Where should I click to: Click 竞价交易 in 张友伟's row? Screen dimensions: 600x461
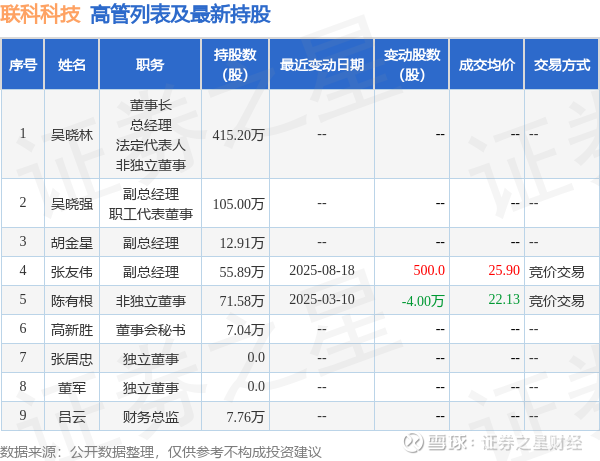pyautogui.click(x=556, y=272)
